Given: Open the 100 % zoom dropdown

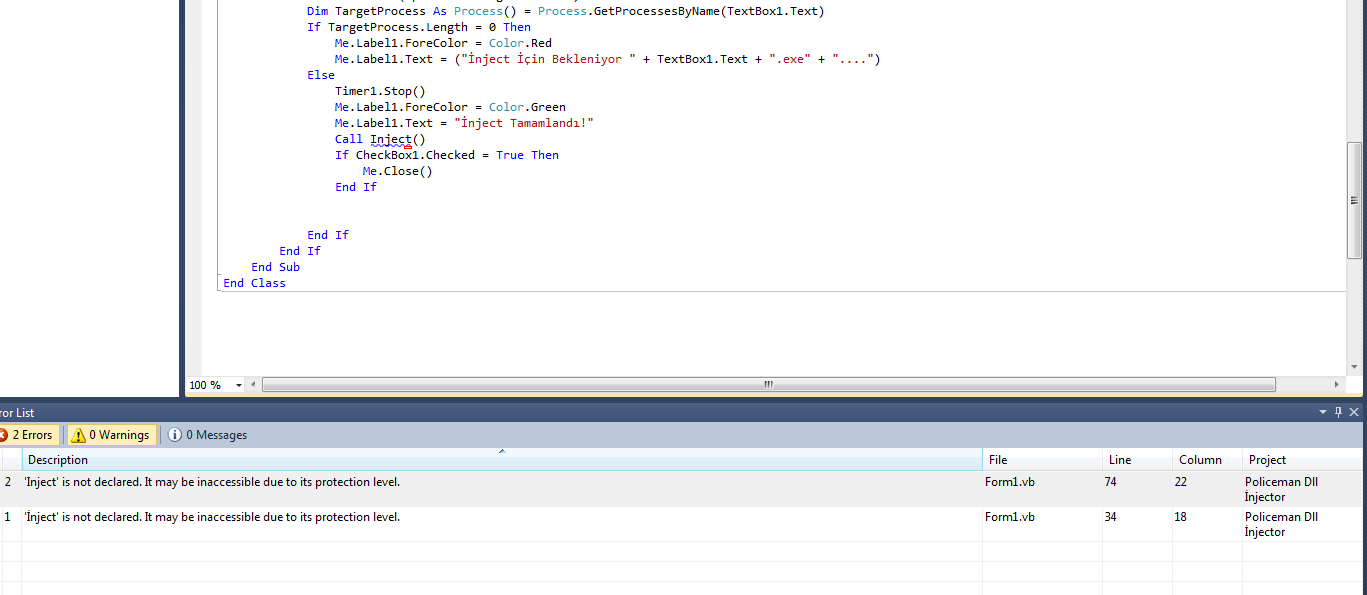Looking at the screenshot, I should pos(239,385).
